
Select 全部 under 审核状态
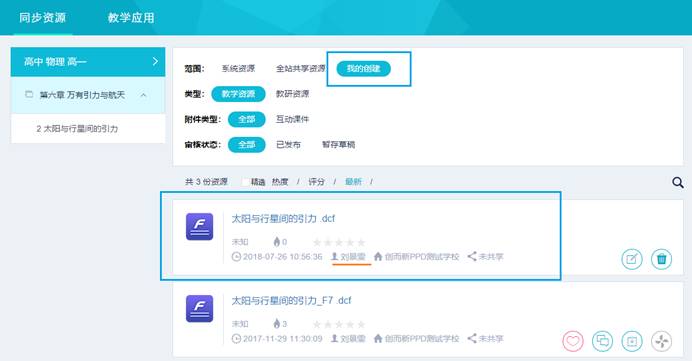point(247,145)
